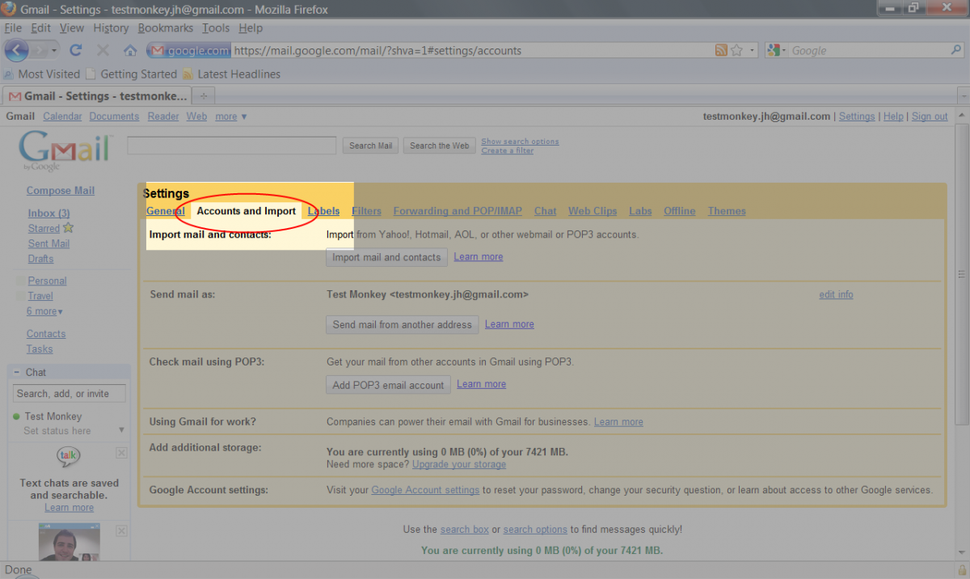Click the search engine icon in the Google bar
Viewport: 970px width, 579px height.
click(x=774, y=49)
